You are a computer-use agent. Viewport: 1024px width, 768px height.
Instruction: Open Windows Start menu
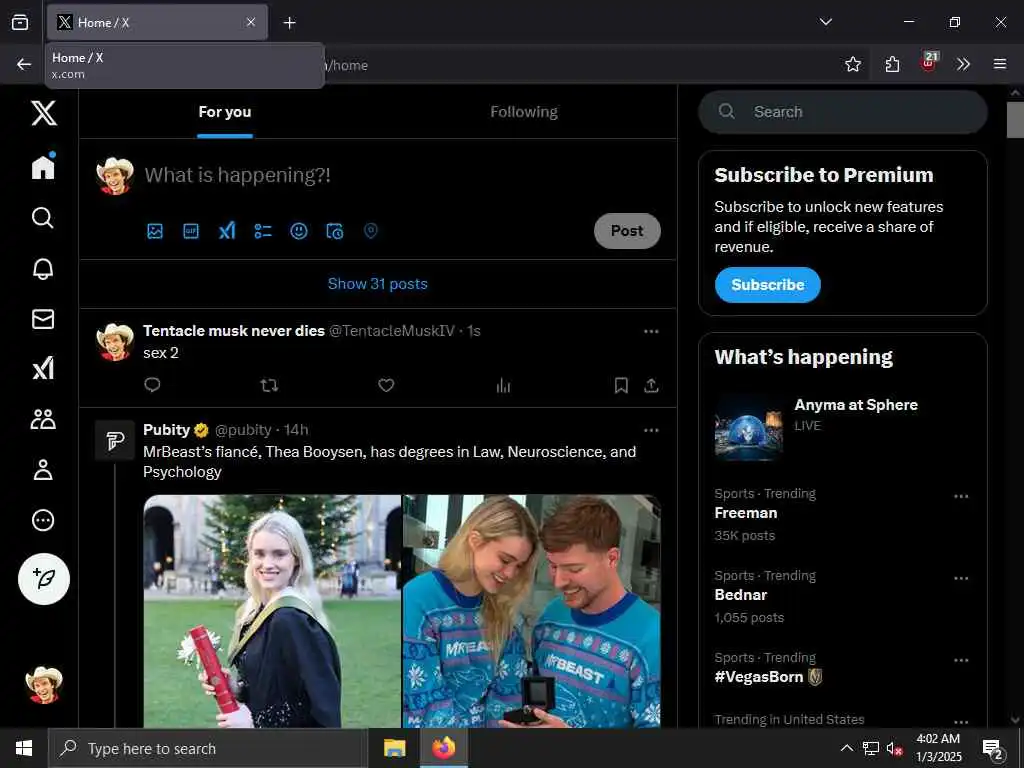click(x=24, y=748)
